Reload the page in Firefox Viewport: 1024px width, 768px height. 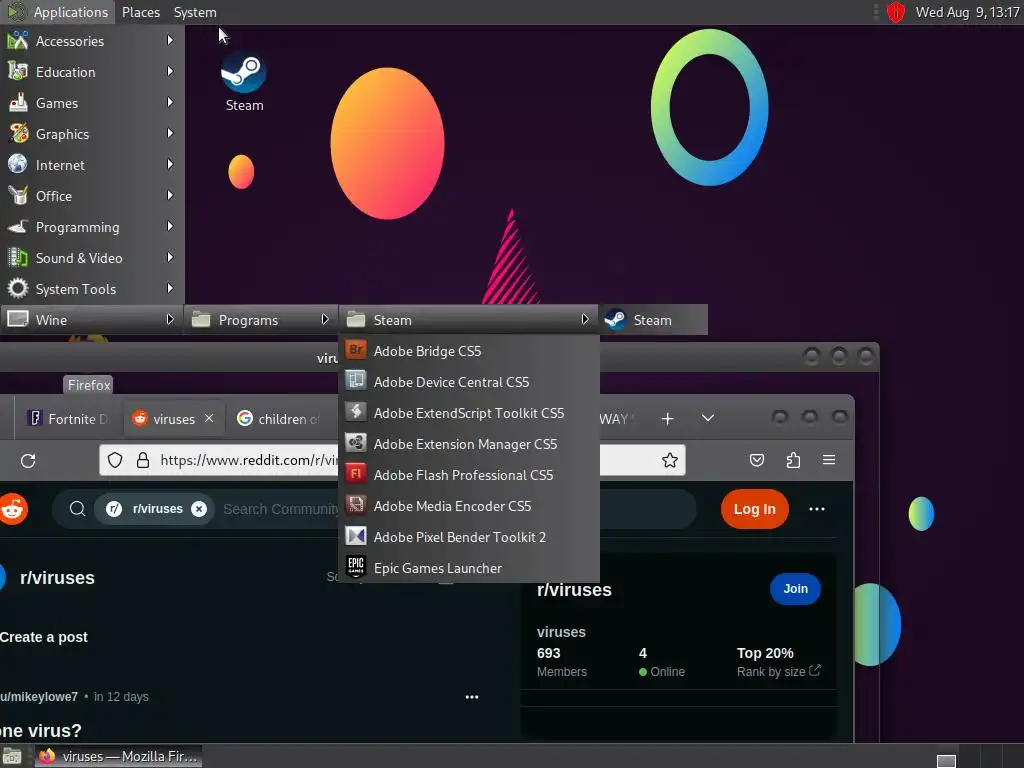coord(28,460)
